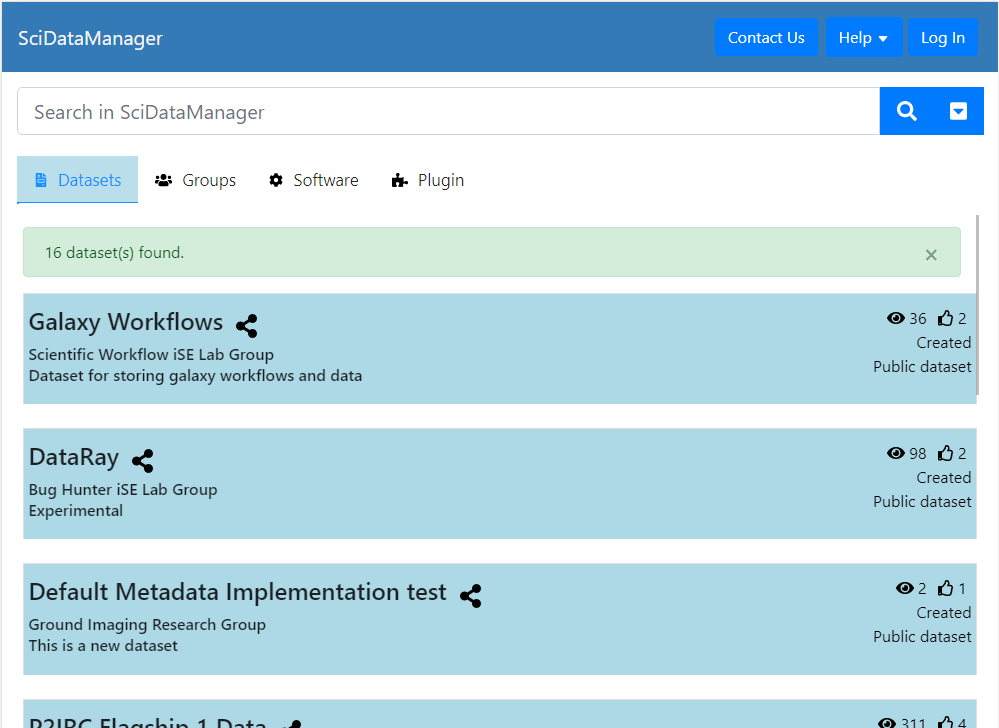This screenshot has width=999, height=728.
Task: Click Ground Imaging Research Group text
Action: coord(147,624)
